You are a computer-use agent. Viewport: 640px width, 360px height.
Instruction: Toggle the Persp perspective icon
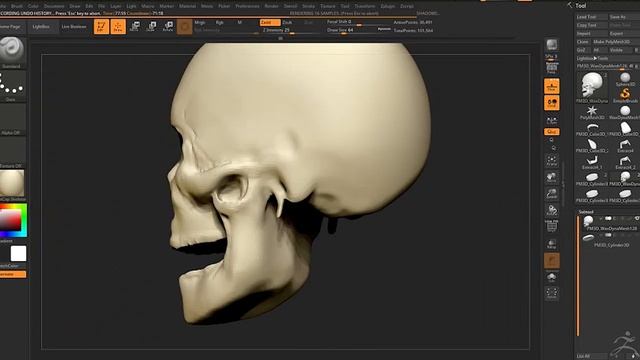551,68
